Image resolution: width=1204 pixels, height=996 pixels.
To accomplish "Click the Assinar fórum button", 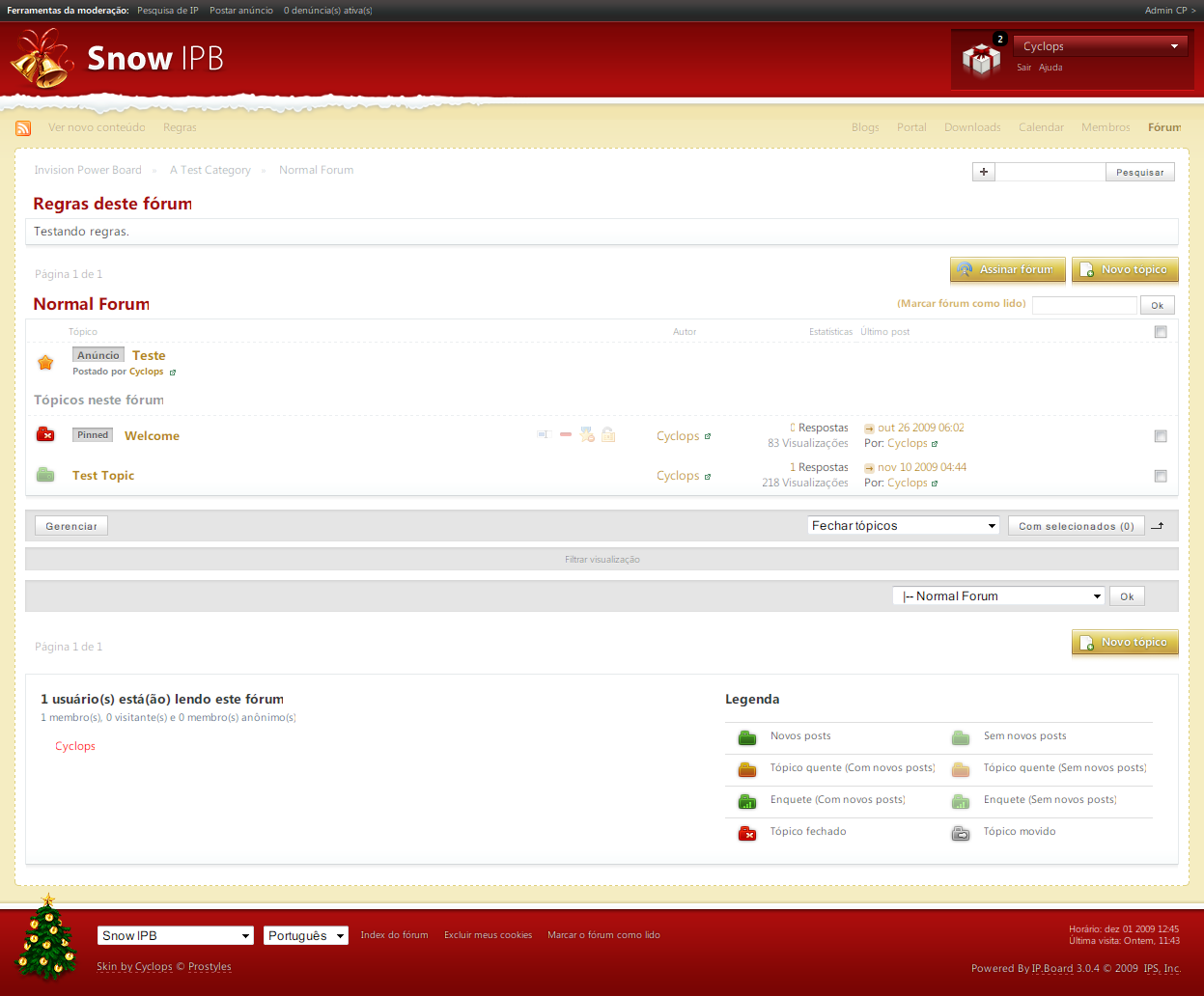I will 1007,270.
